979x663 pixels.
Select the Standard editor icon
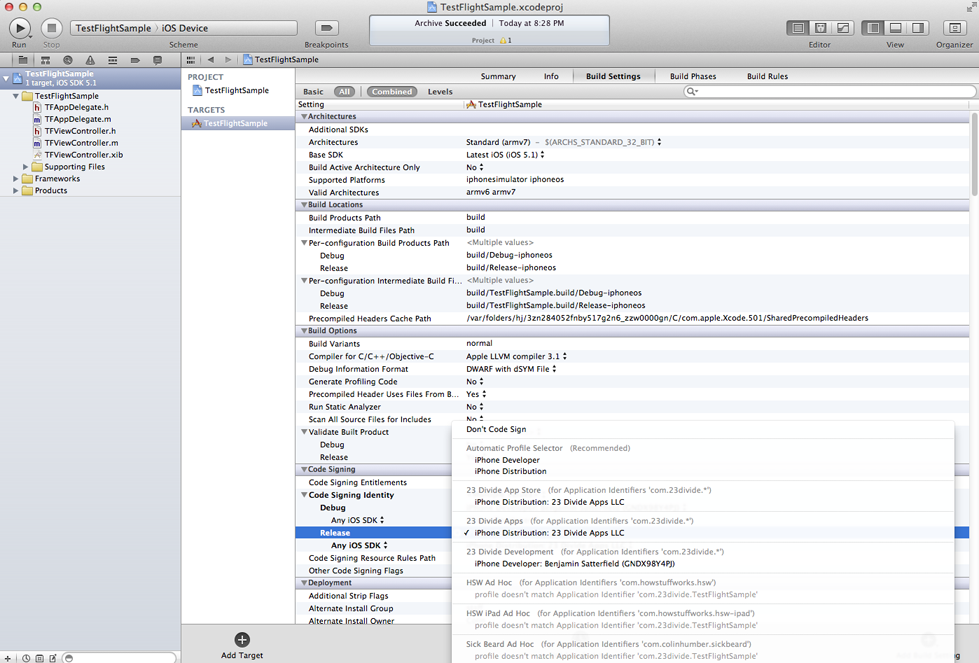pyautogui.click(x=798, y=28)
